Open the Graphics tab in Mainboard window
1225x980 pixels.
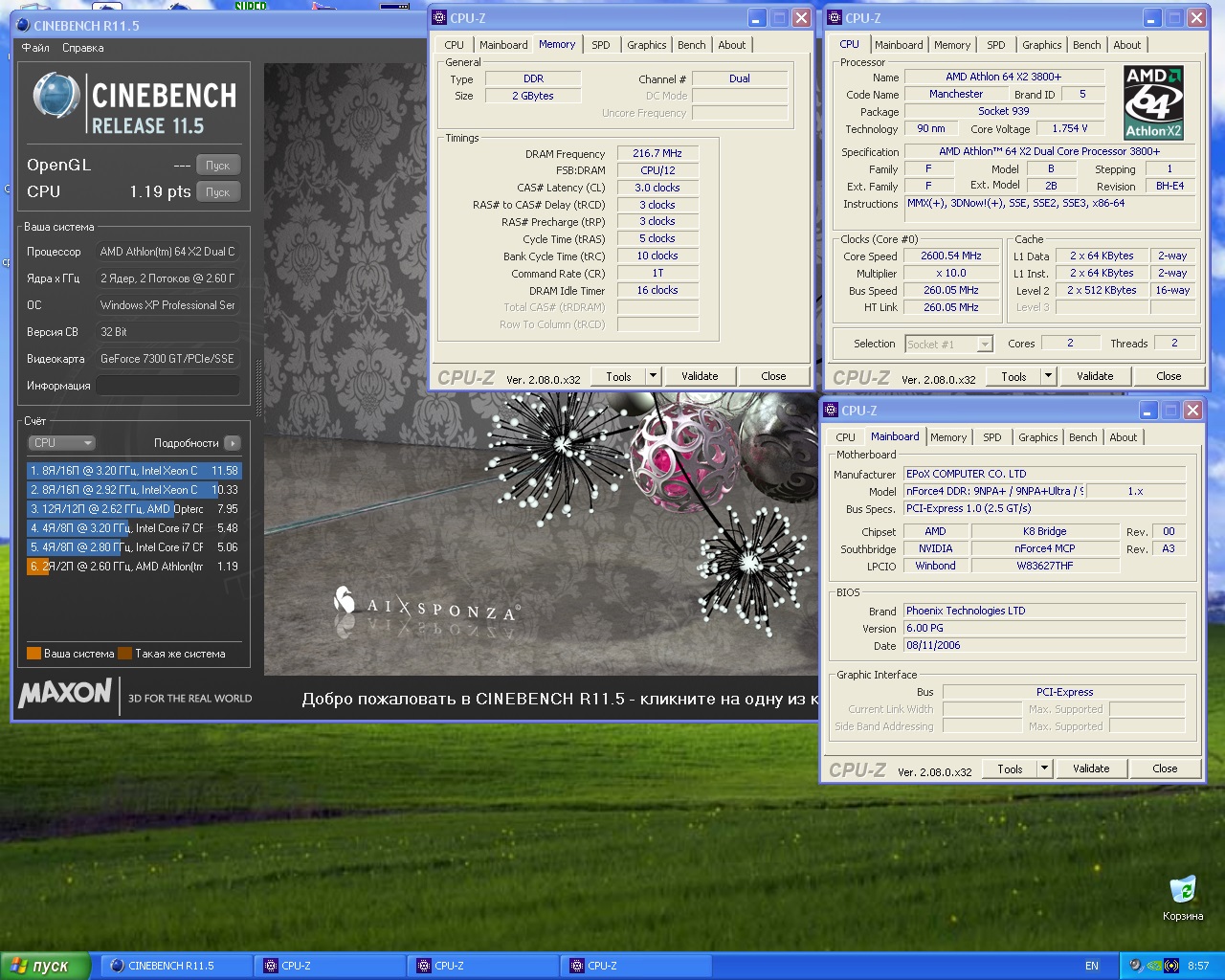1037,437
